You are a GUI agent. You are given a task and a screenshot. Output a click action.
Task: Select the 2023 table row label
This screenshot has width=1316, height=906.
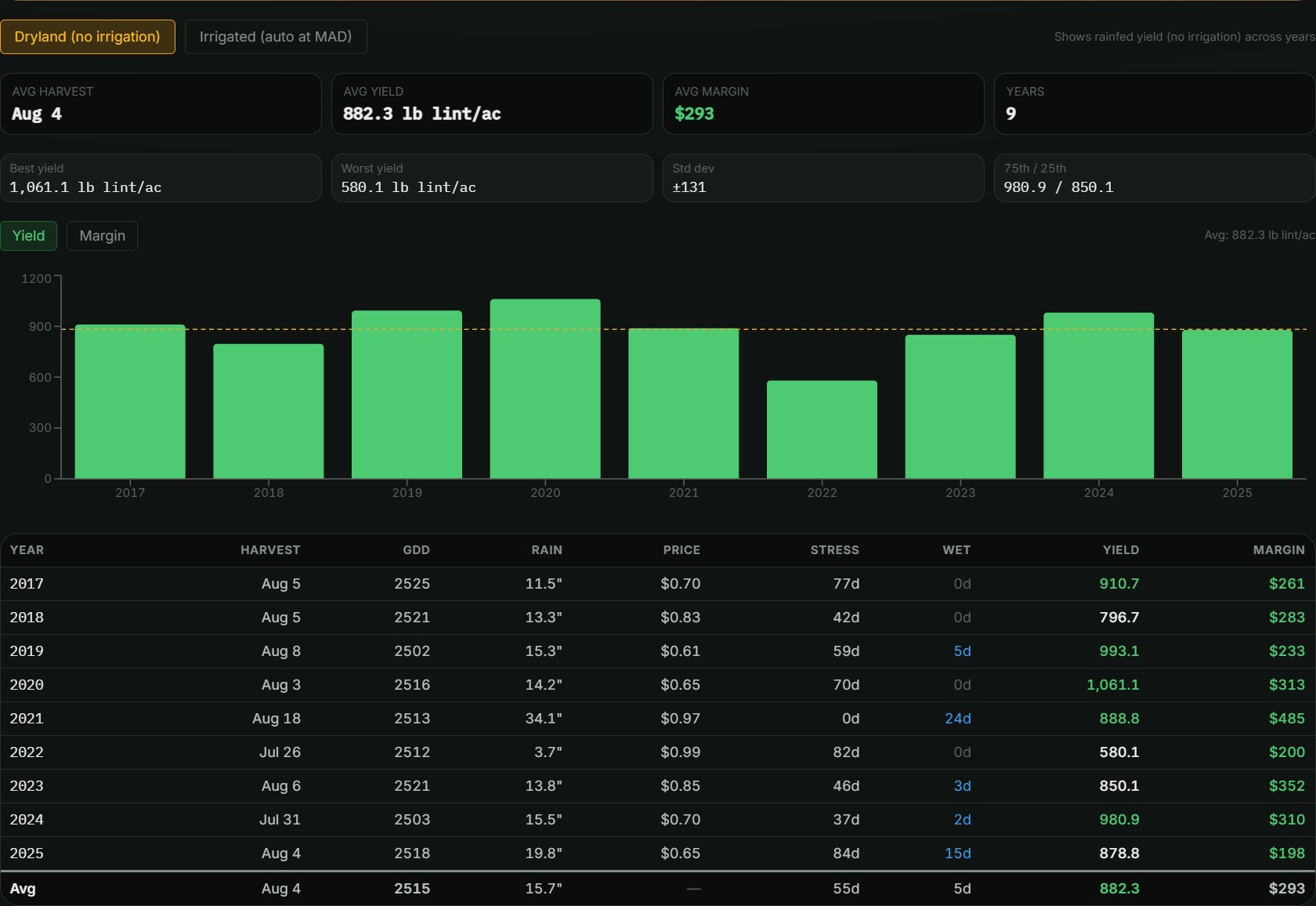[x=27, y=786]
